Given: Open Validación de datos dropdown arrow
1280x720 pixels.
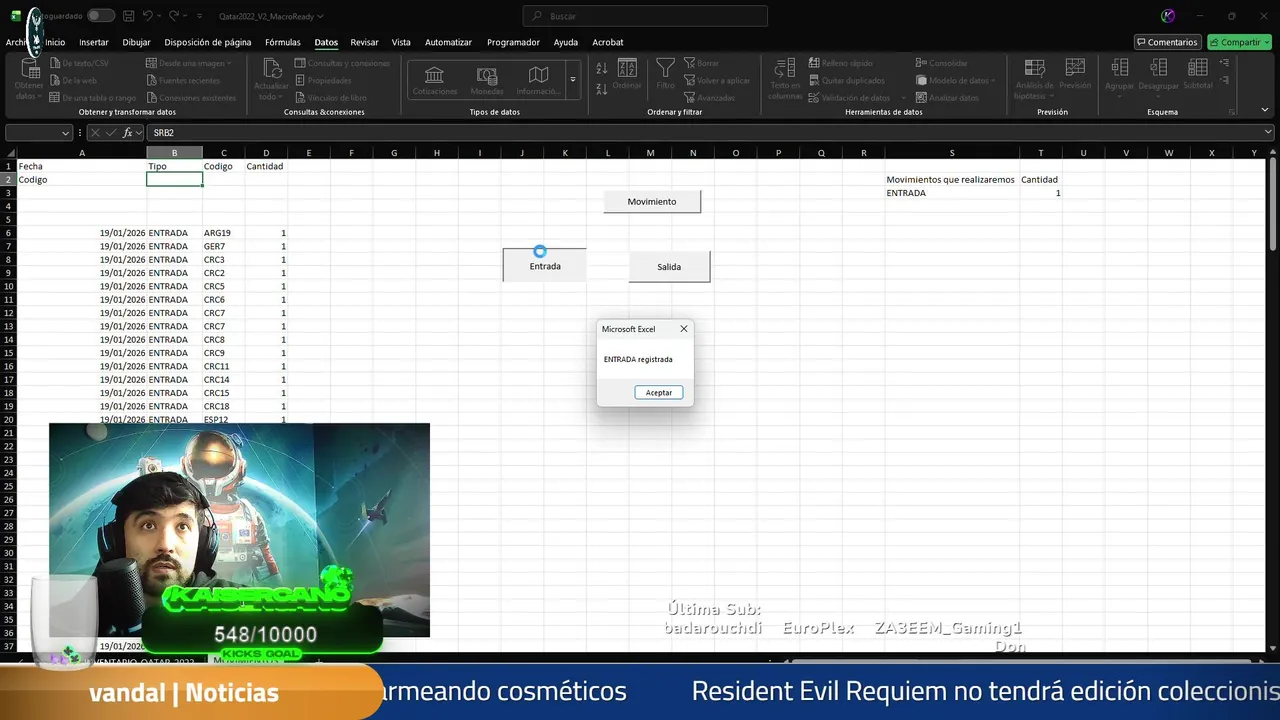Looking at the screenshot, I should tap(904, 98).
